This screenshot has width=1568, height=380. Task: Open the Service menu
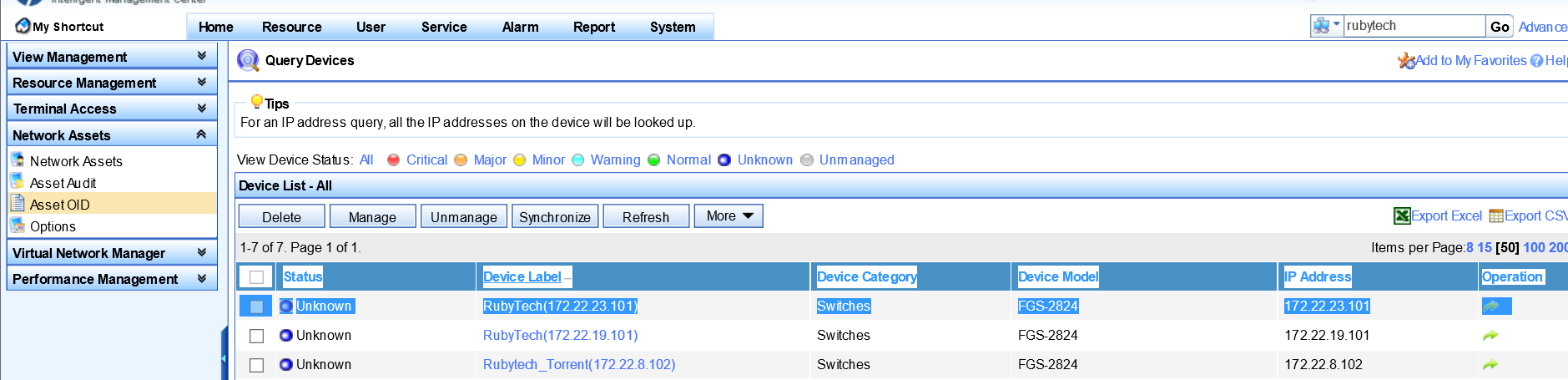point(444,27)
